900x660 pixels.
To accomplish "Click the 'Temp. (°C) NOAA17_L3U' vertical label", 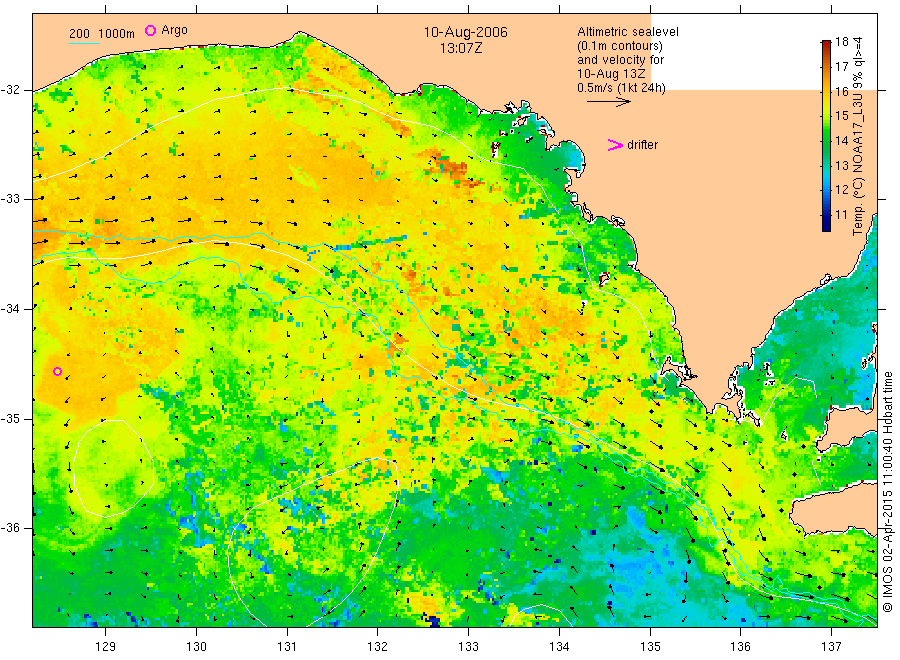I will click(858, 136).
